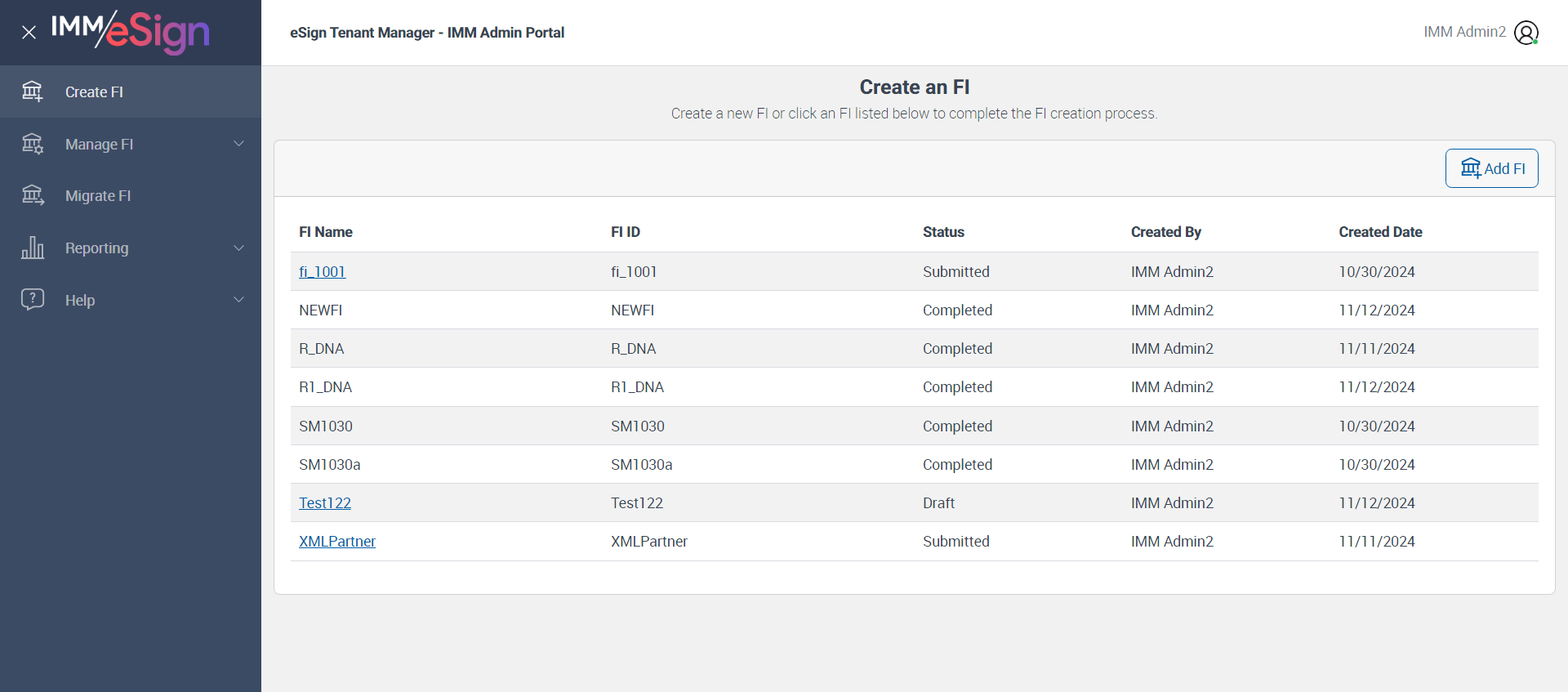Image resolution: width=1568 pixels, height=692 pixels.
Task: Click the Manage FI gear-bank icon
Action: 33,144
